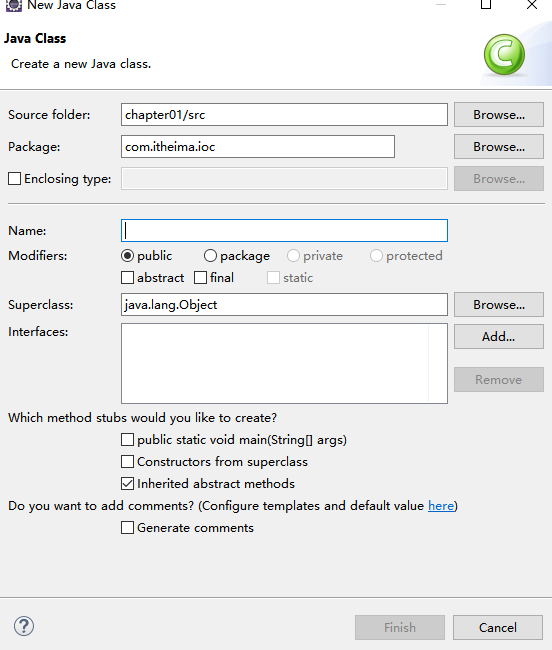This screenshot has height=650, width=552.
Task: Check the final modifier box
Action: coord(201,277)
